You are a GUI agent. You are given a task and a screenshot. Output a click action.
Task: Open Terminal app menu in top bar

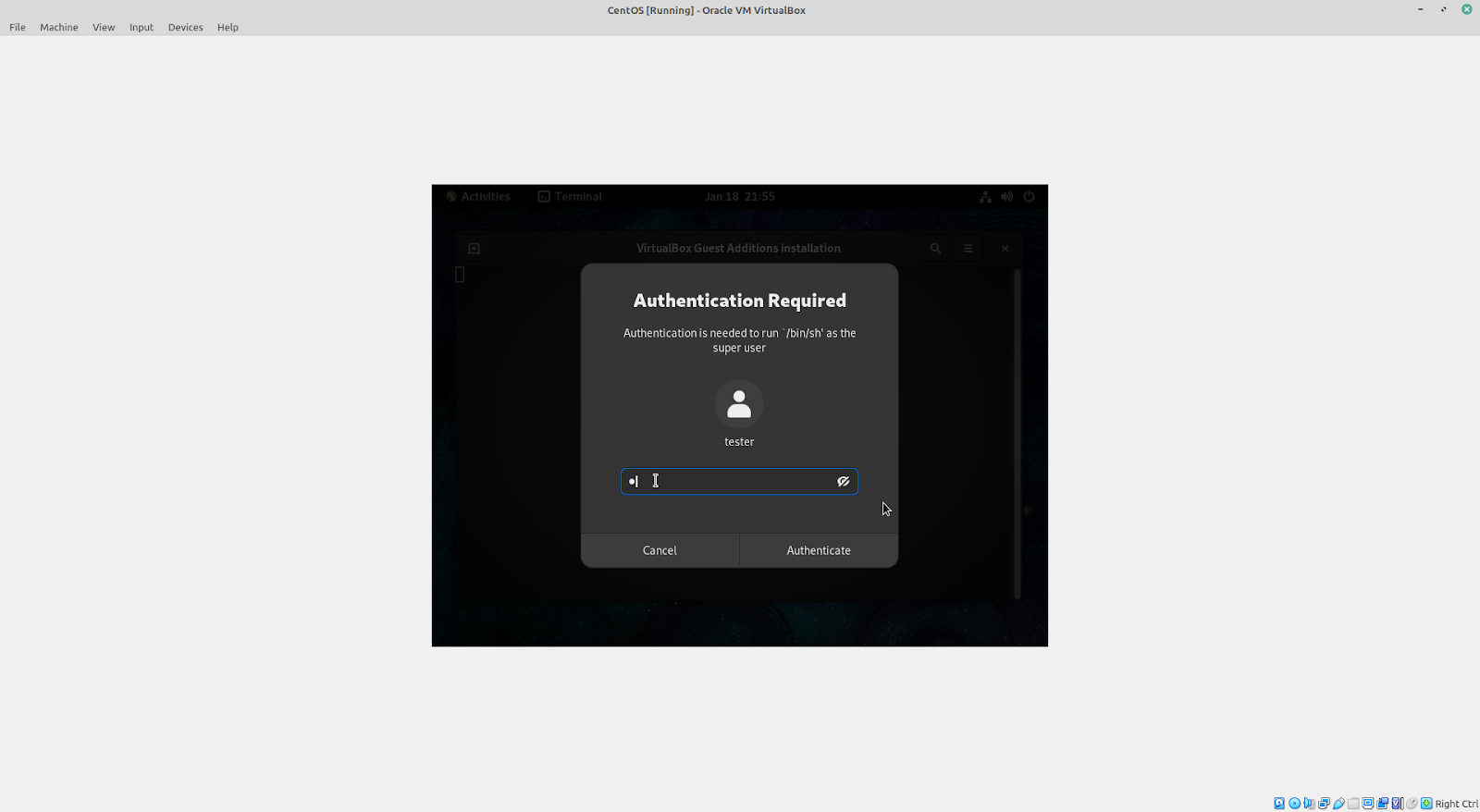tap(570, 196)
